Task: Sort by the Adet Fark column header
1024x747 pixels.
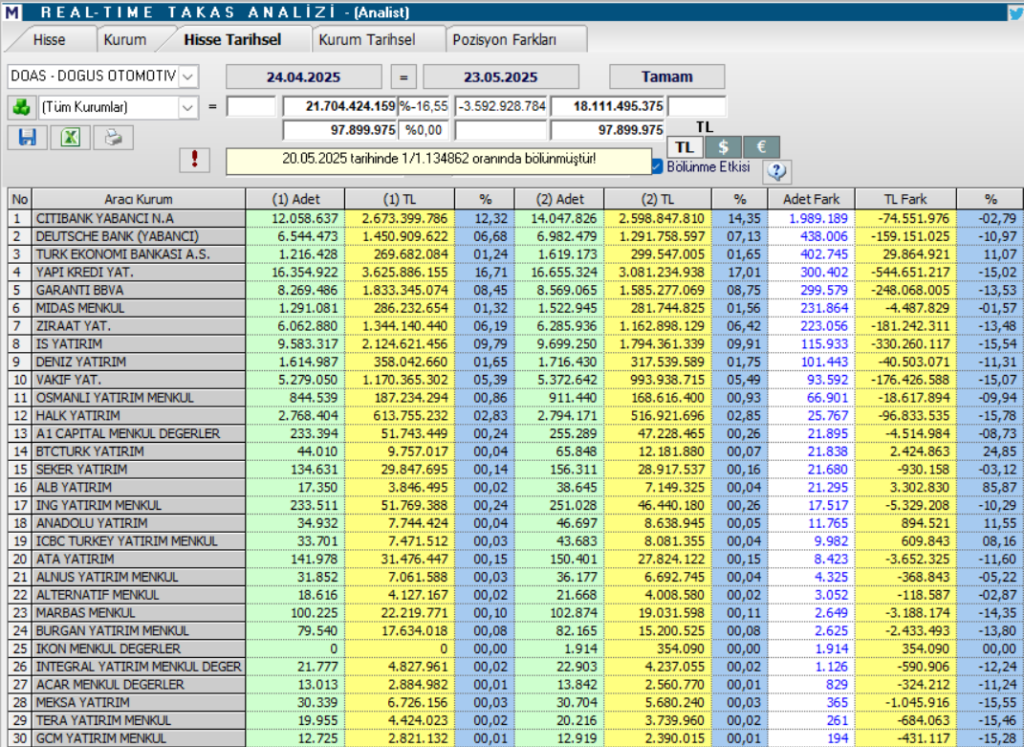Action: (811, 198)
